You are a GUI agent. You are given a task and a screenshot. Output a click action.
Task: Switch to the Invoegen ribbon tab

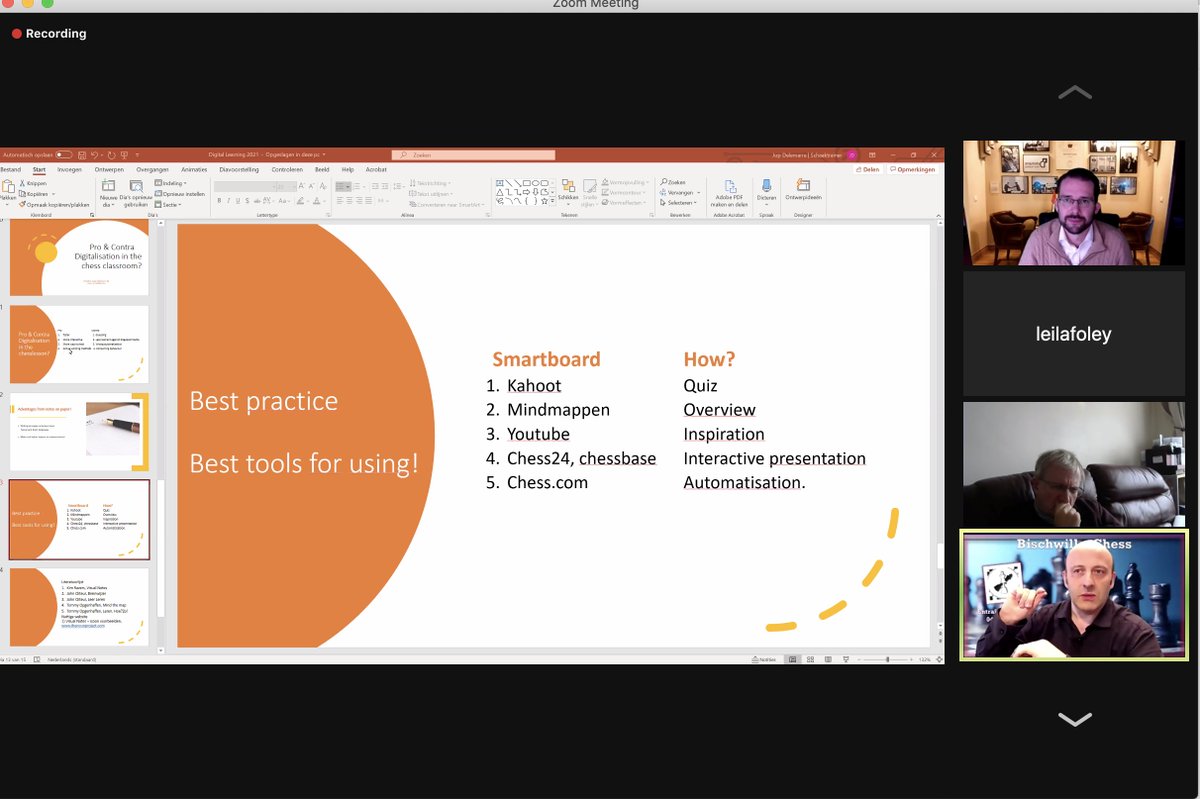click(69, 170)
